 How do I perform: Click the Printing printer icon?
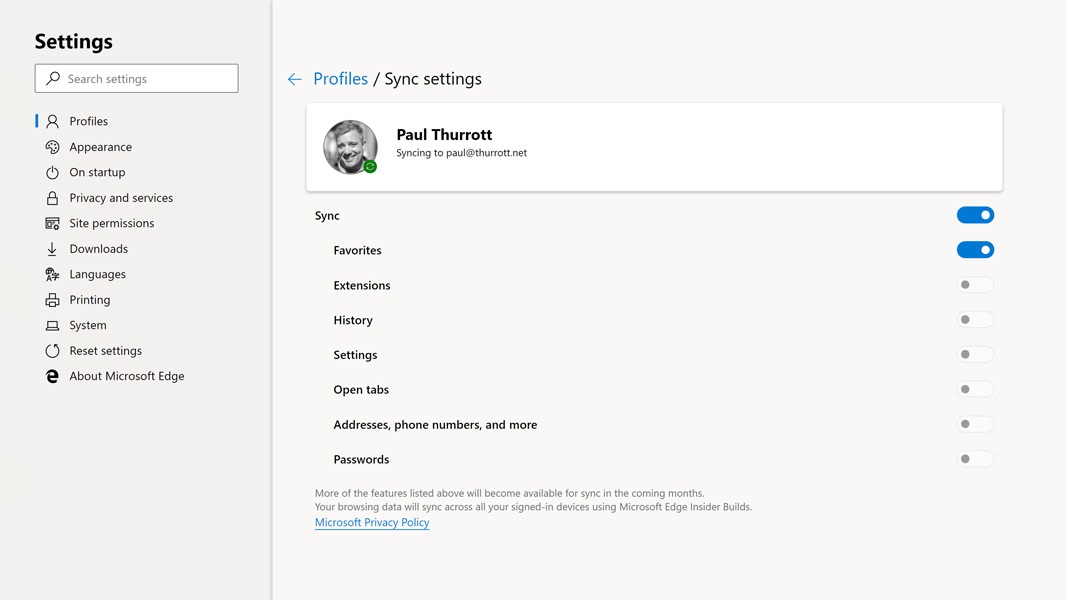(52, 300)
